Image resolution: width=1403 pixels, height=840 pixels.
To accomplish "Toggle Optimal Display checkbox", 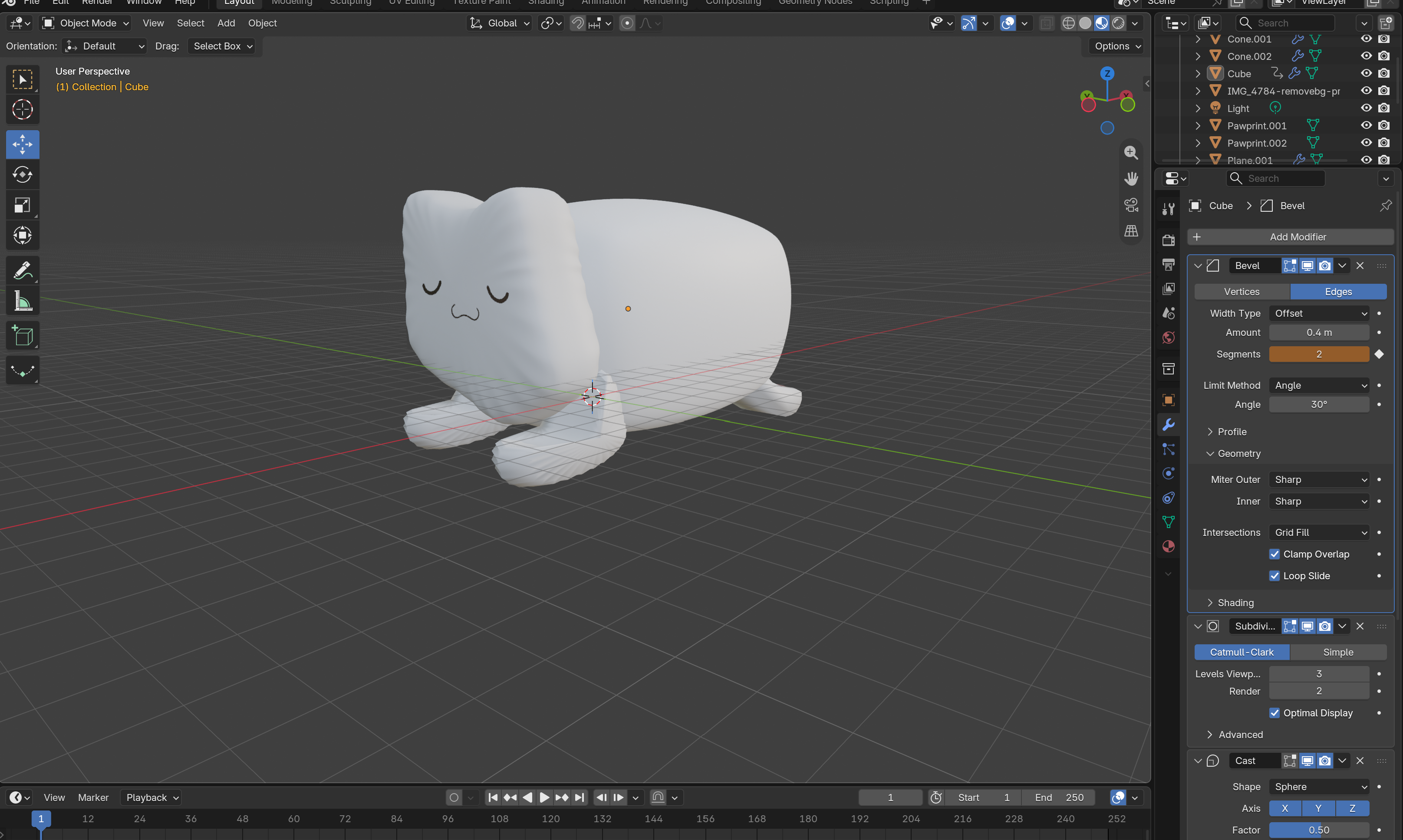I will pos(1274,712).
